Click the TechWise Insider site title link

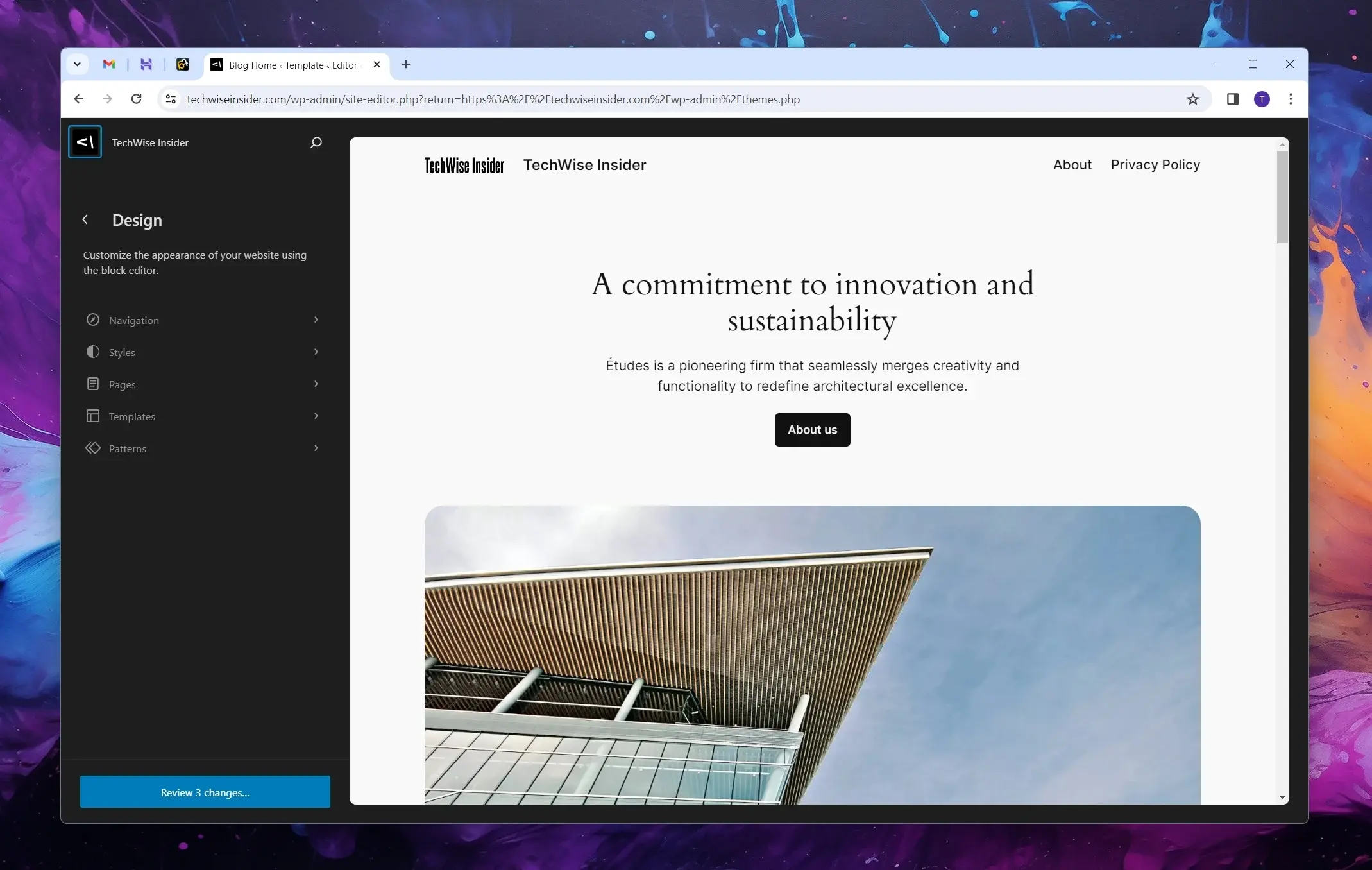tap(584, 165)
